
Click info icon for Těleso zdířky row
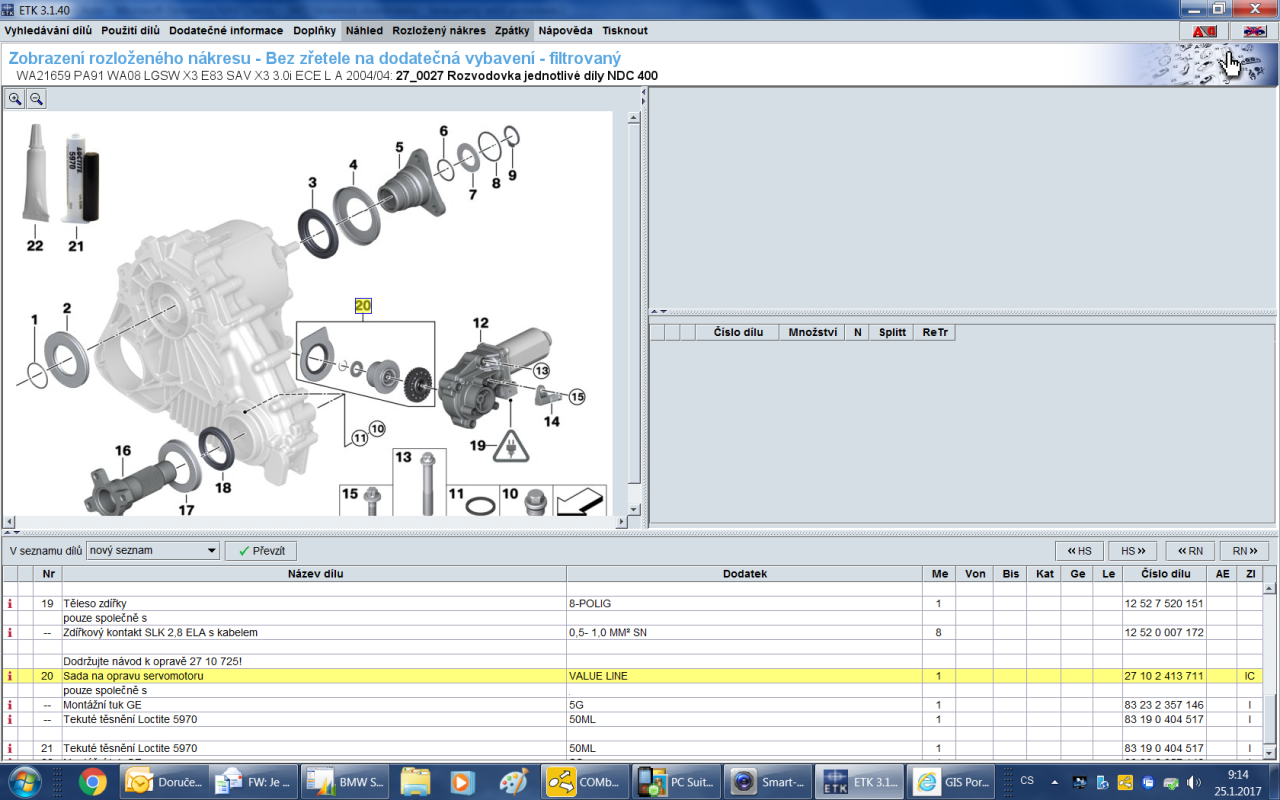(10, 604)
